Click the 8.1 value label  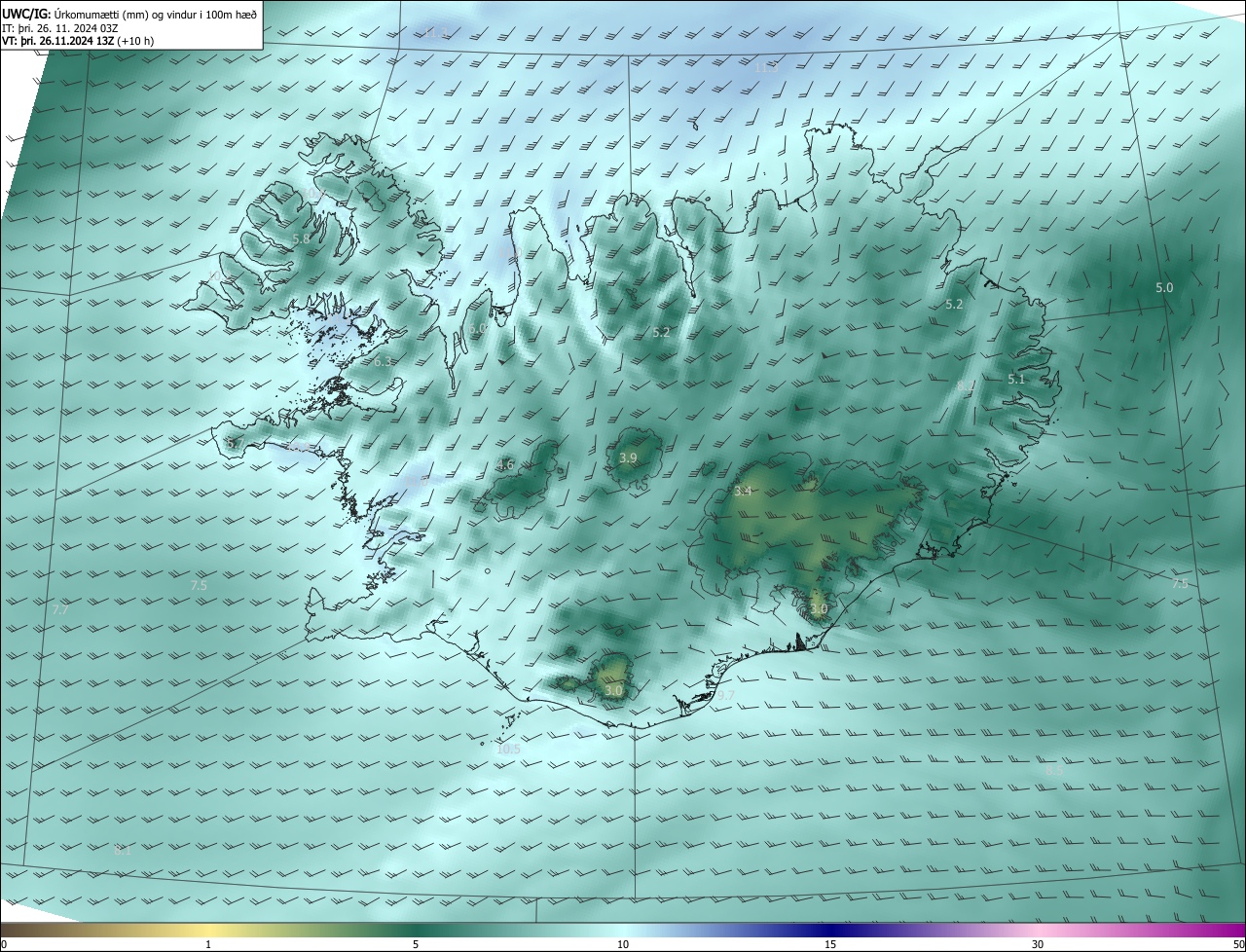click(x=122, y=850)
